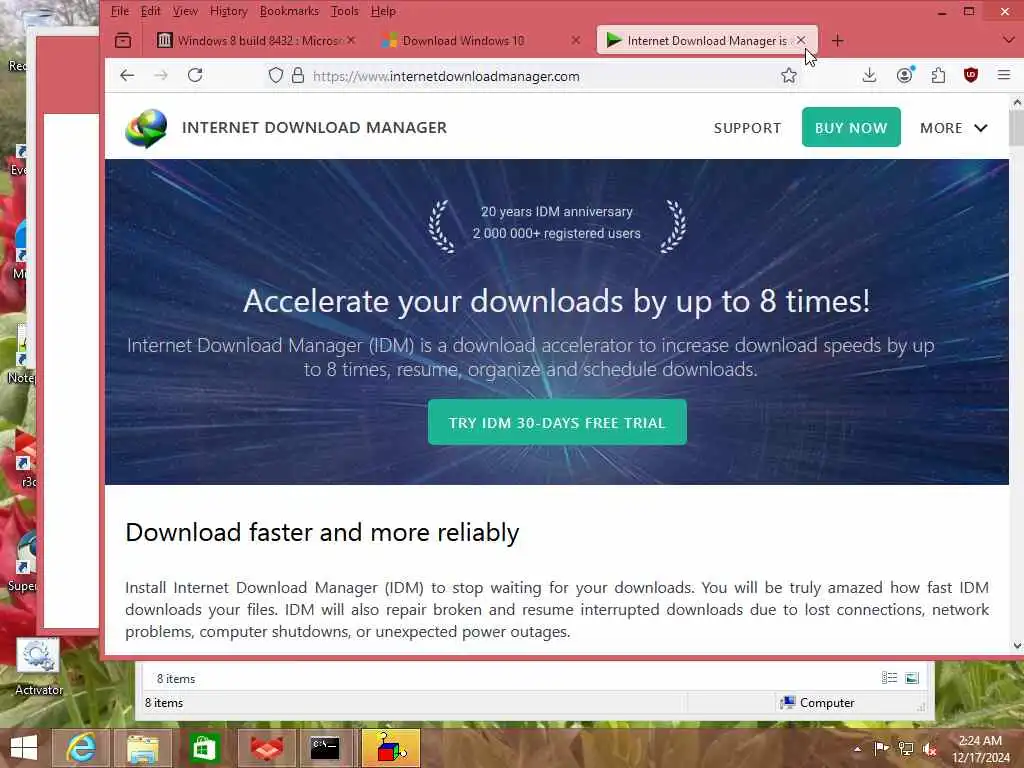Click the INTERNET DOWNLOAD MANAGER site title
This screenshot has height=768, width=1024.
[314, 127]
